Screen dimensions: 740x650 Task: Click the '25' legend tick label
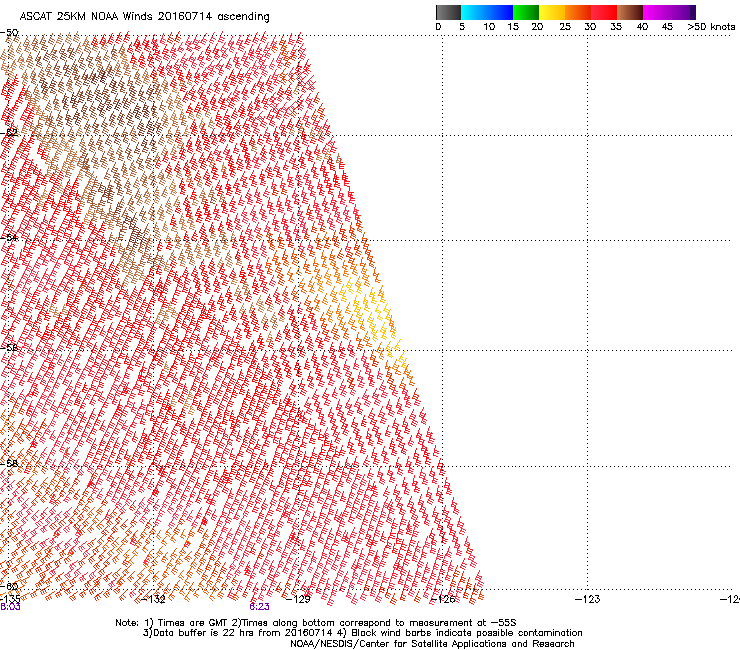[565, 27]
